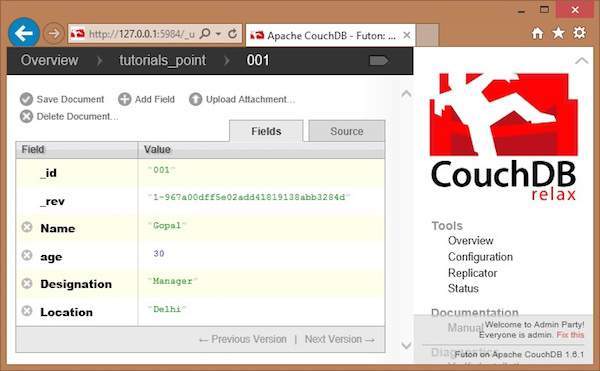Open the favorites star icon
Image resolution: width=600 pixels, height=371 pixels.
(x=558, y=33)
